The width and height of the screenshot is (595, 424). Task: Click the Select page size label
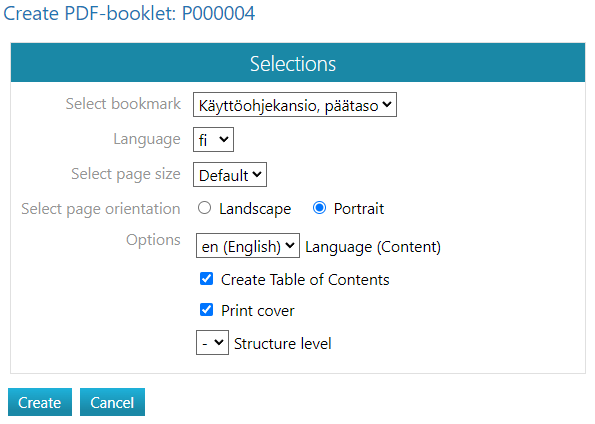(126, 174)
